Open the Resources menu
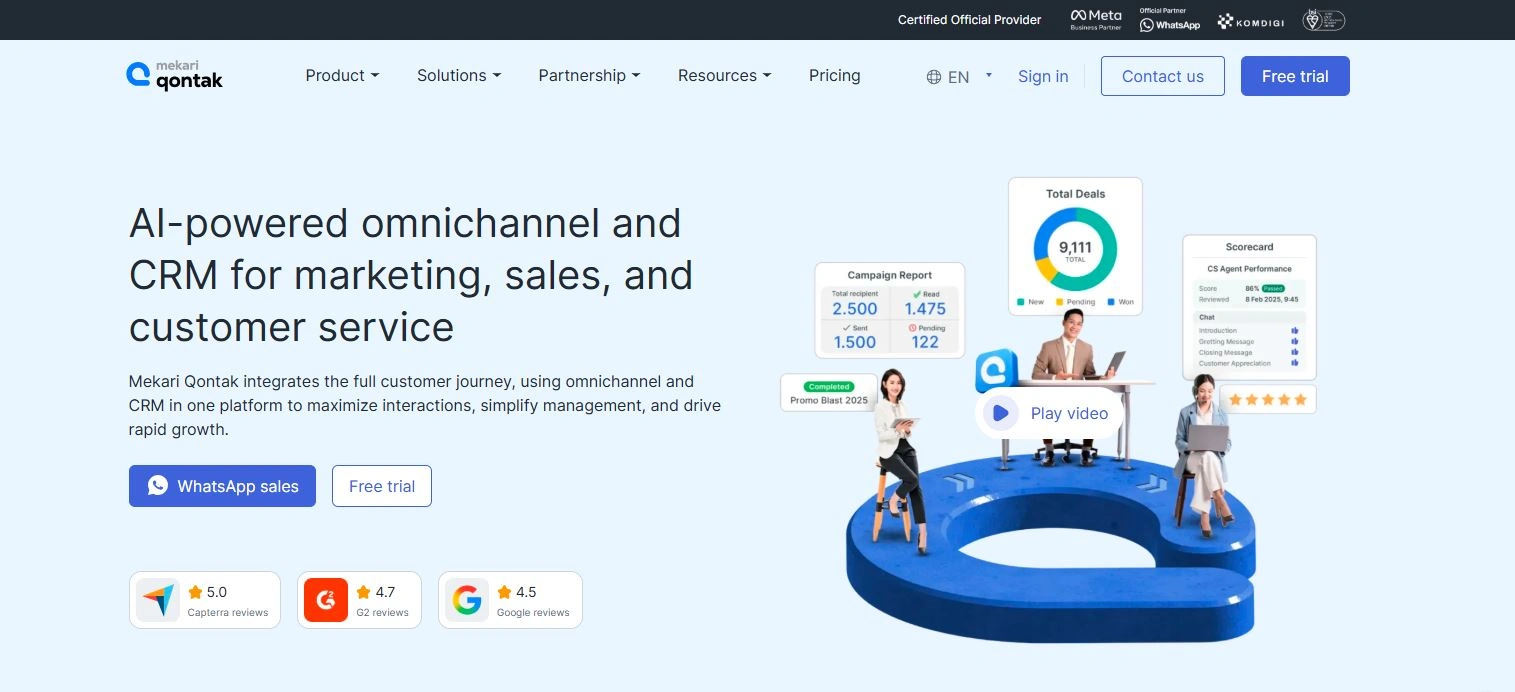The width and height of the screenshot is (1515, 692). pos(724,76)
